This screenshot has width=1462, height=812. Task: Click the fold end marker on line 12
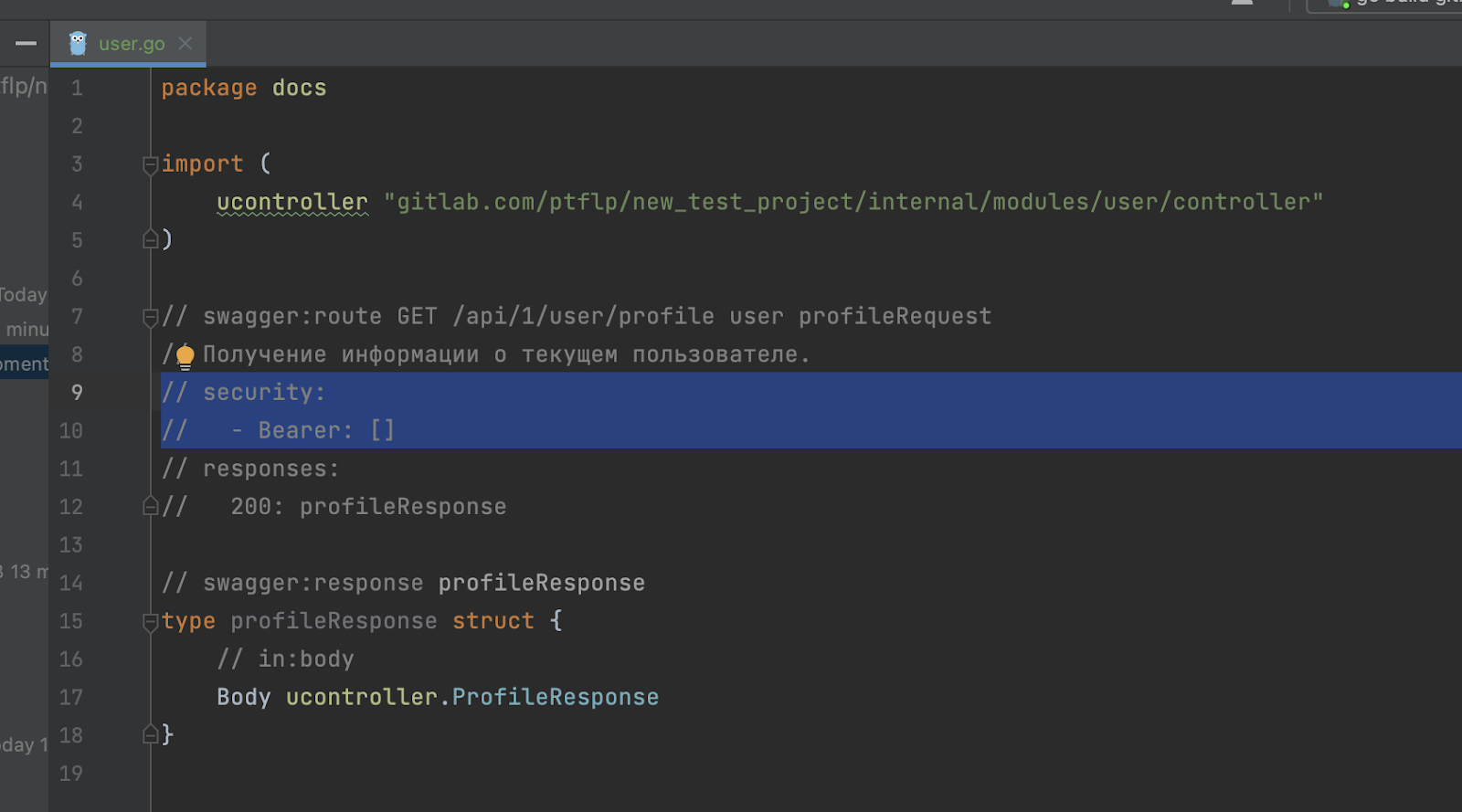pos(151,507)
